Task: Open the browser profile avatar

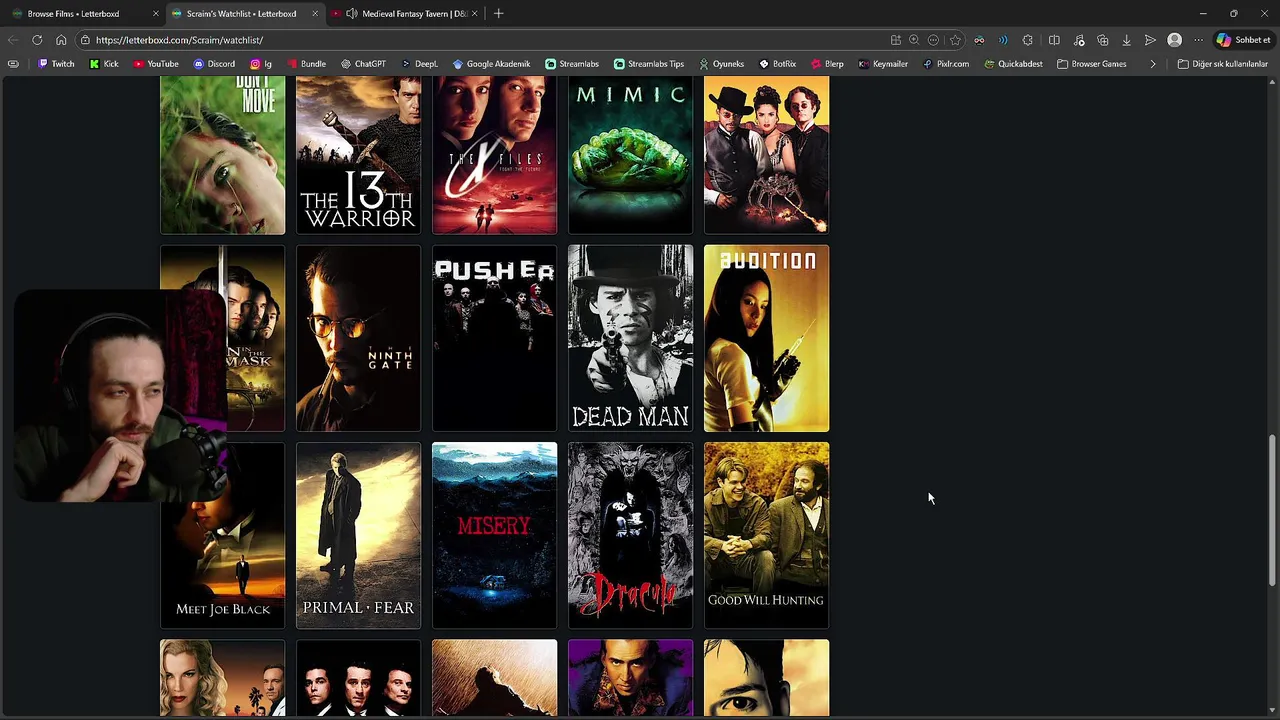Action: point(1175,40)
